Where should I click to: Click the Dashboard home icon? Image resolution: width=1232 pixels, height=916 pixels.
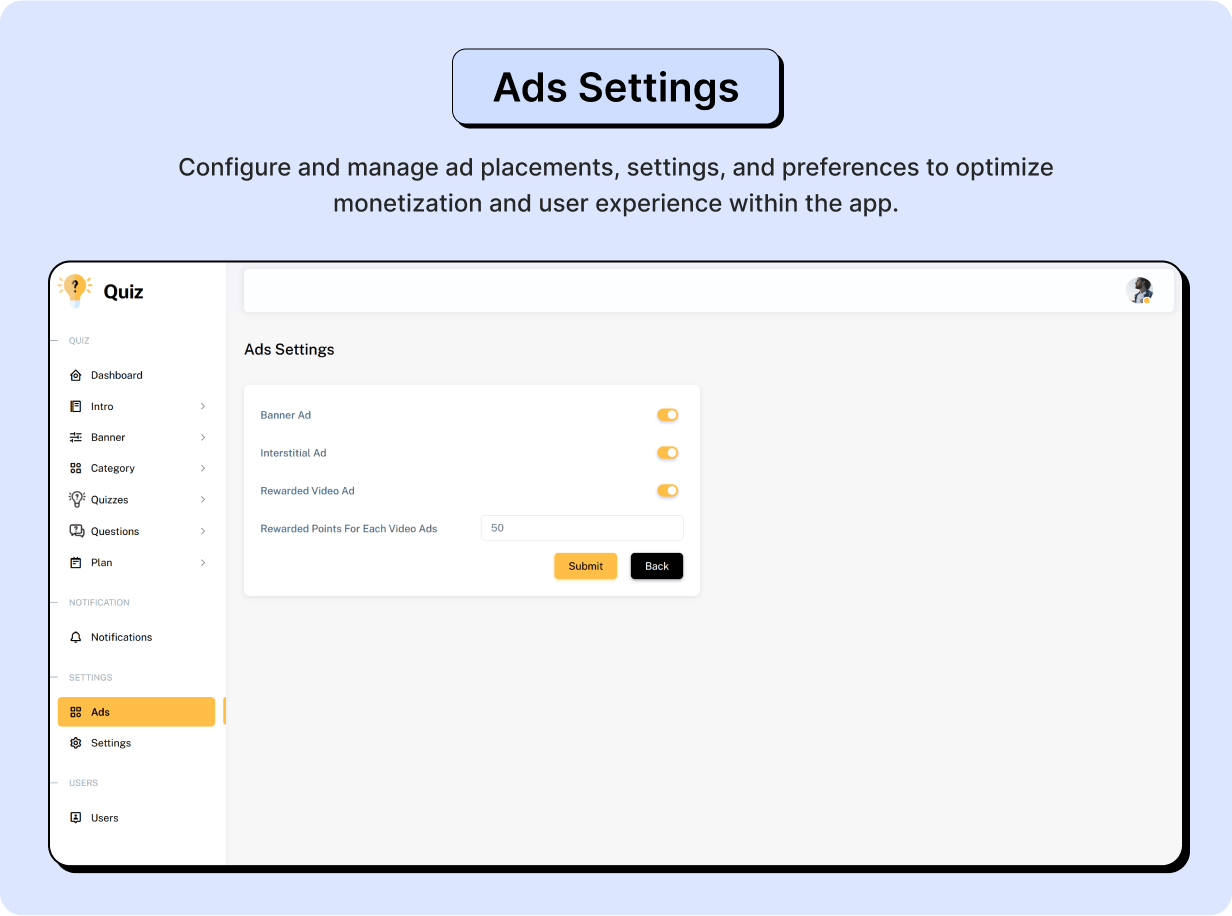76,375
